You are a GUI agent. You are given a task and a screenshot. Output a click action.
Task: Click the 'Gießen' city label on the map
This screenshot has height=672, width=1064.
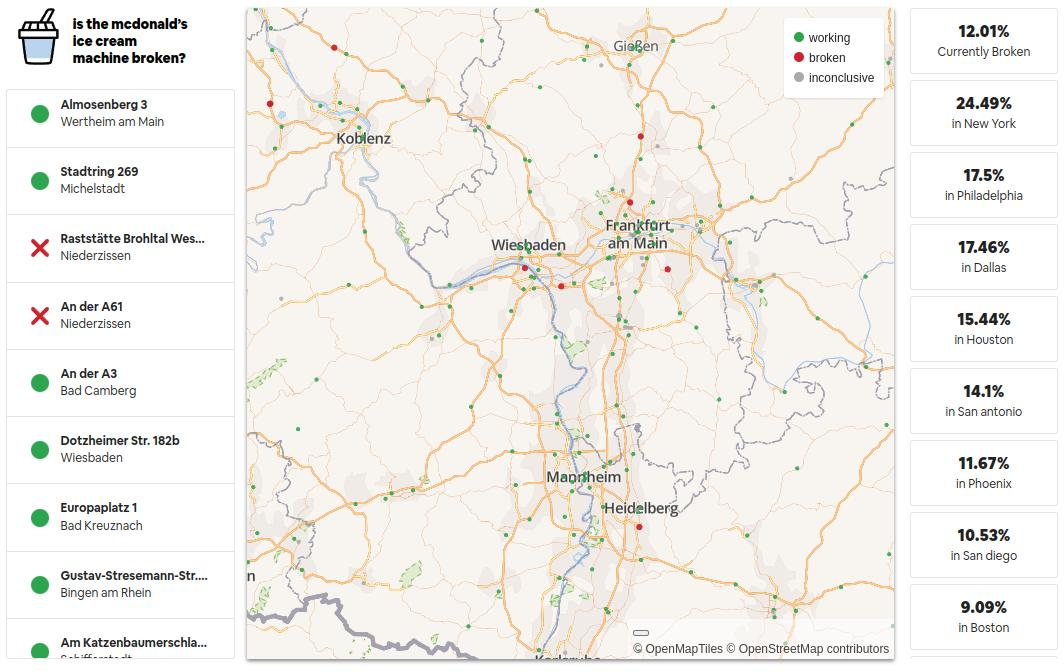[636, 46]
